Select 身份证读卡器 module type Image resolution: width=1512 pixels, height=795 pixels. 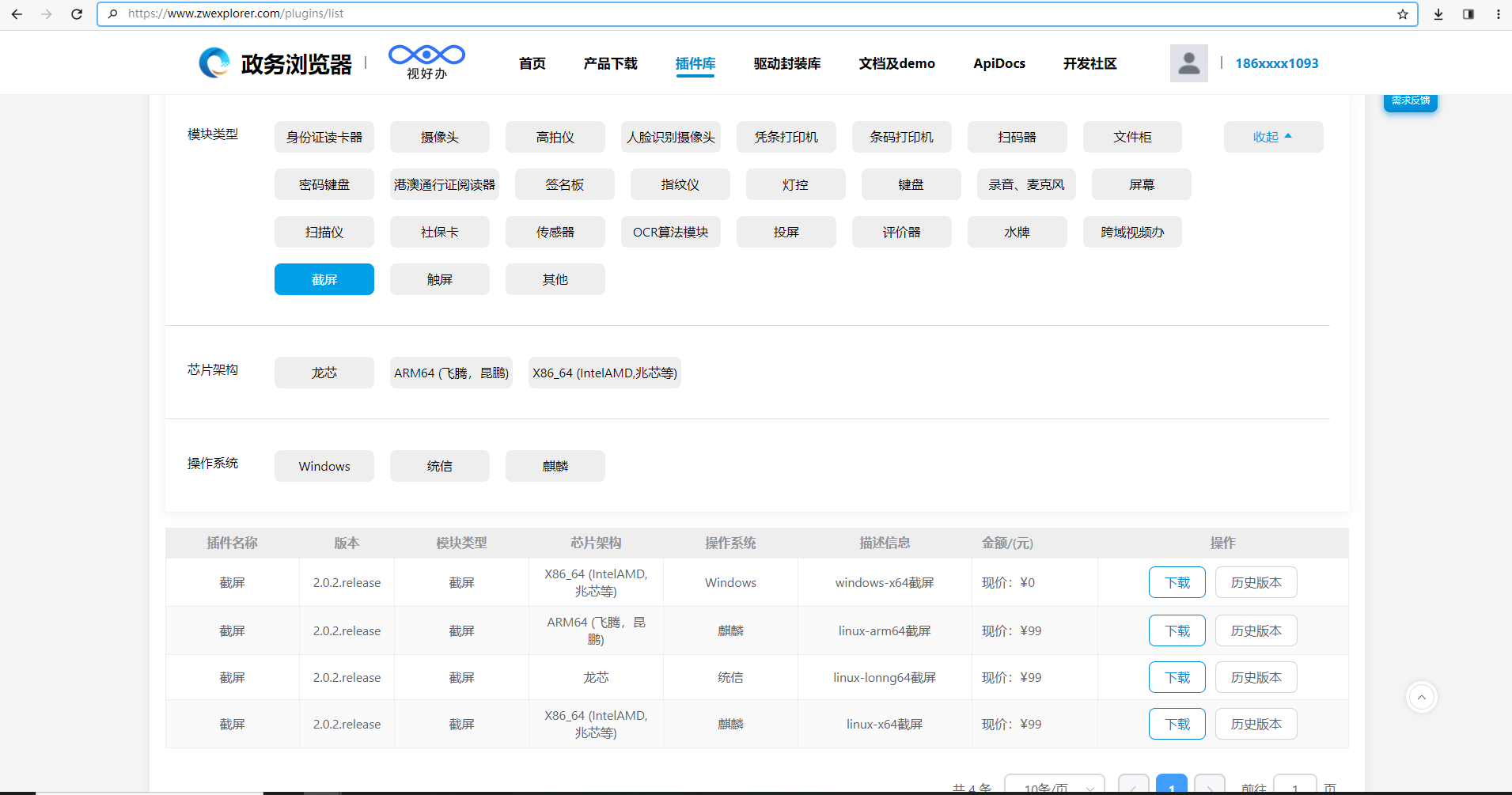324,137
